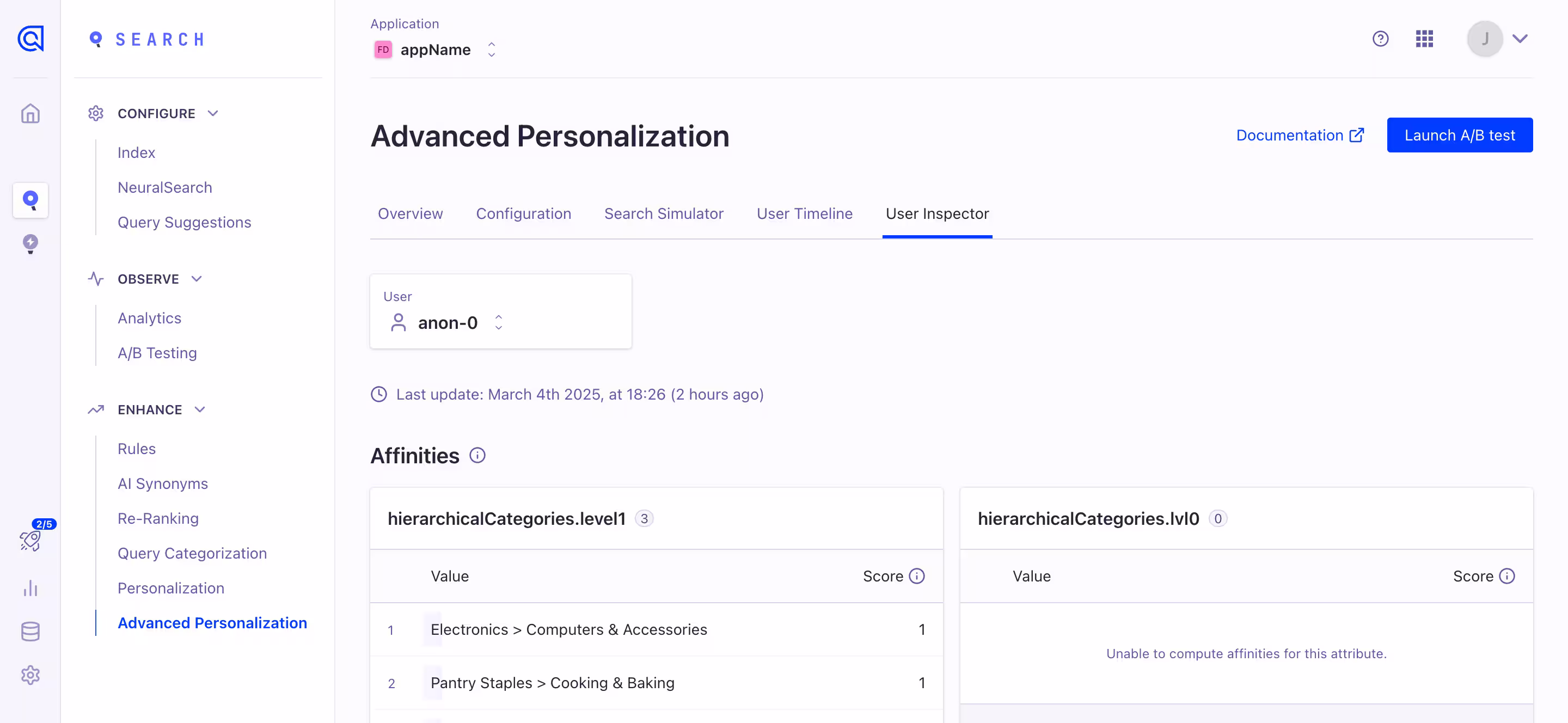Open the settings gear icon in rail

(30, 675)
